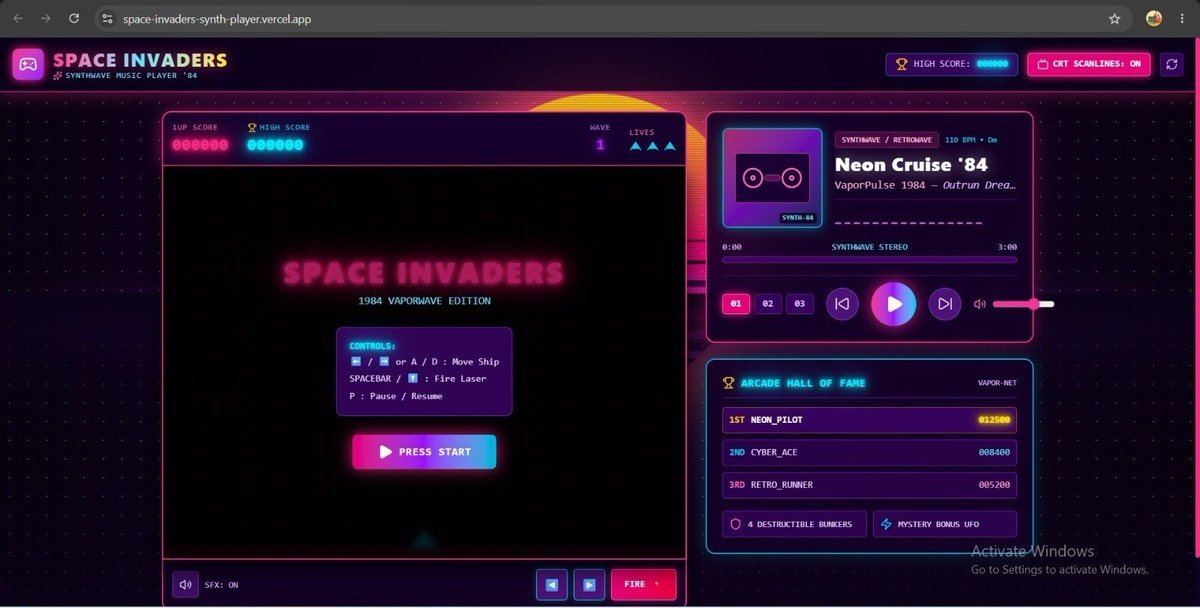Click the game panel High Score value

click(275, 145)
